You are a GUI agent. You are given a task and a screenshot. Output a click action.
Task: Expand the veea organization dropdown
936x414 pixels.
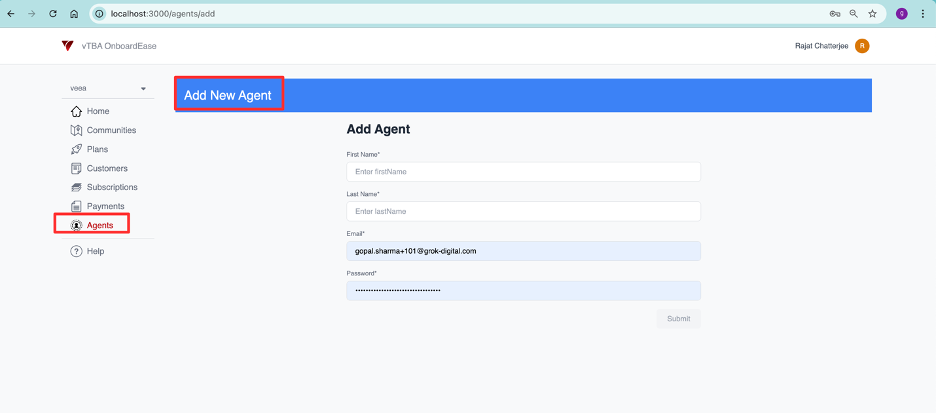(x=108, y=89)
